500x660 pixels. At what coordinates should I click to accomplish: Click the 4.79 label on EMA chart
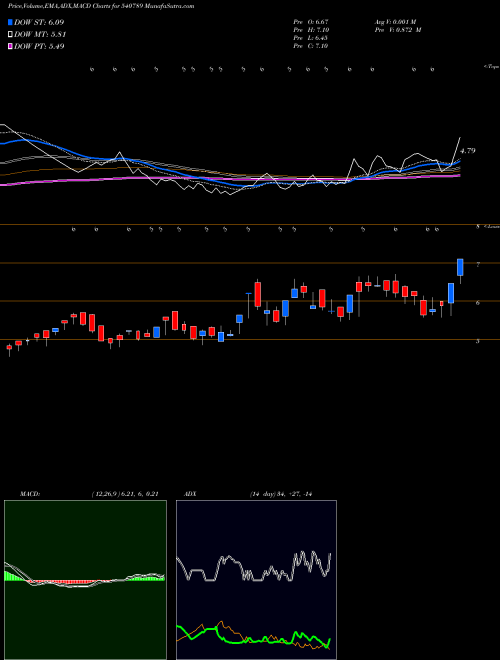[468, 151]
